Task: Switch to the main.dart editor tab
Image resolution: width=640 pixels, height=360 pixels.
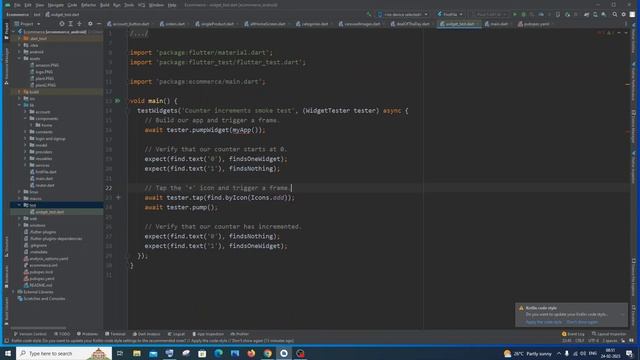Action: point(498,24)
